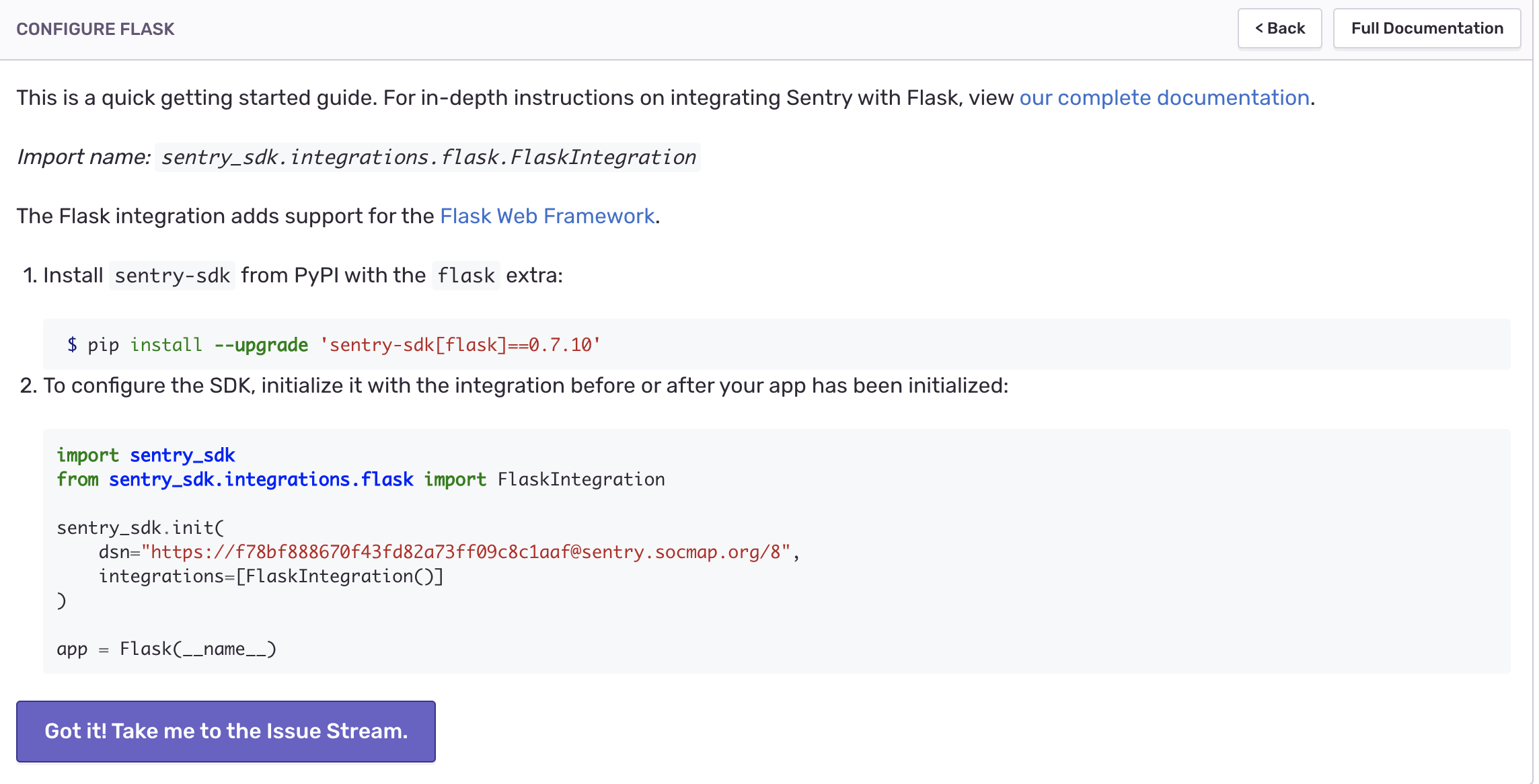Viewport: 1539px width, 784px height.
Task: Click the pip install --upgrade command line
Action: pos(334,345)
